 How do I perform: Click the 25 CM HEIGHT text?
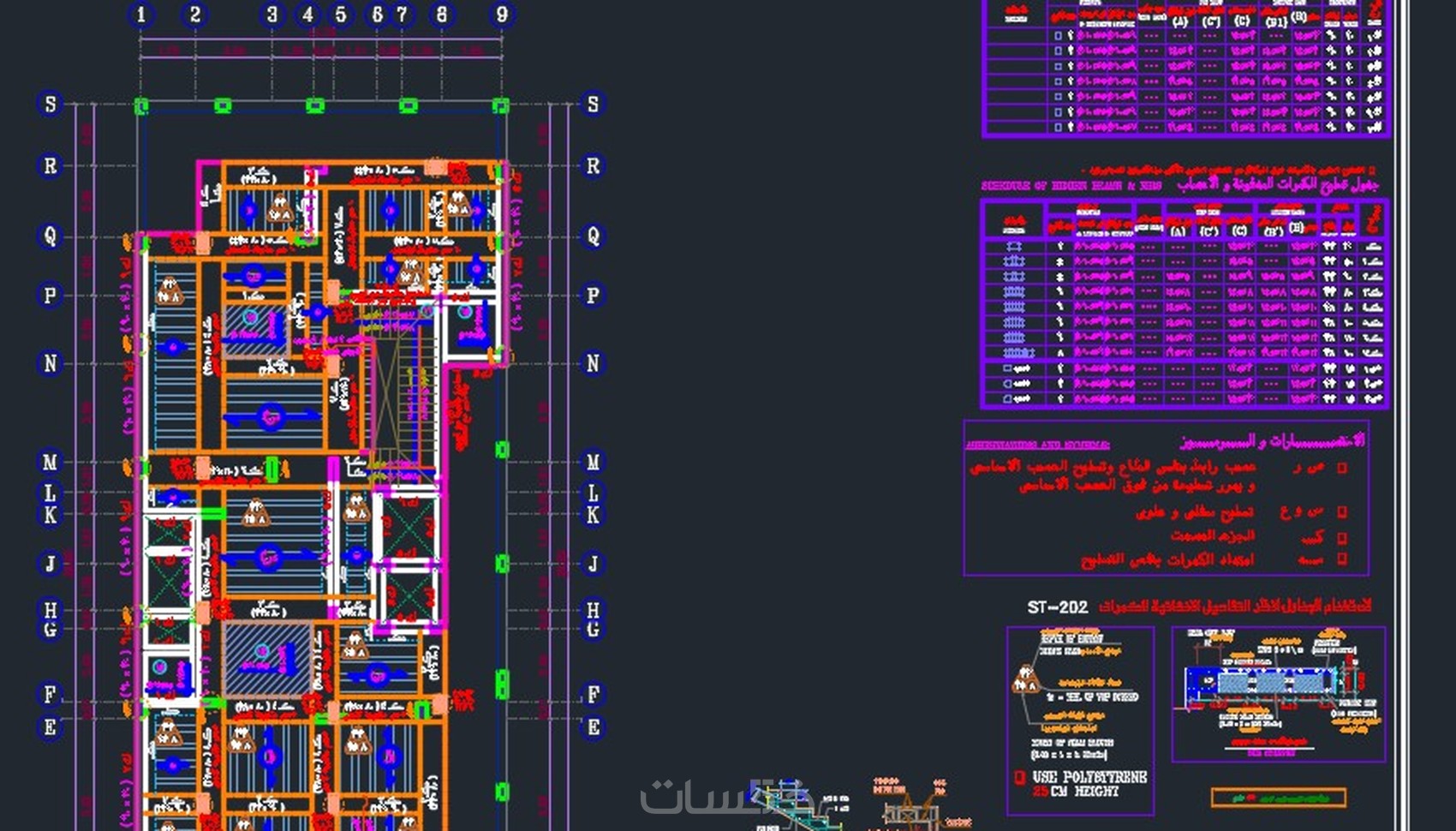pos(1076,792)
